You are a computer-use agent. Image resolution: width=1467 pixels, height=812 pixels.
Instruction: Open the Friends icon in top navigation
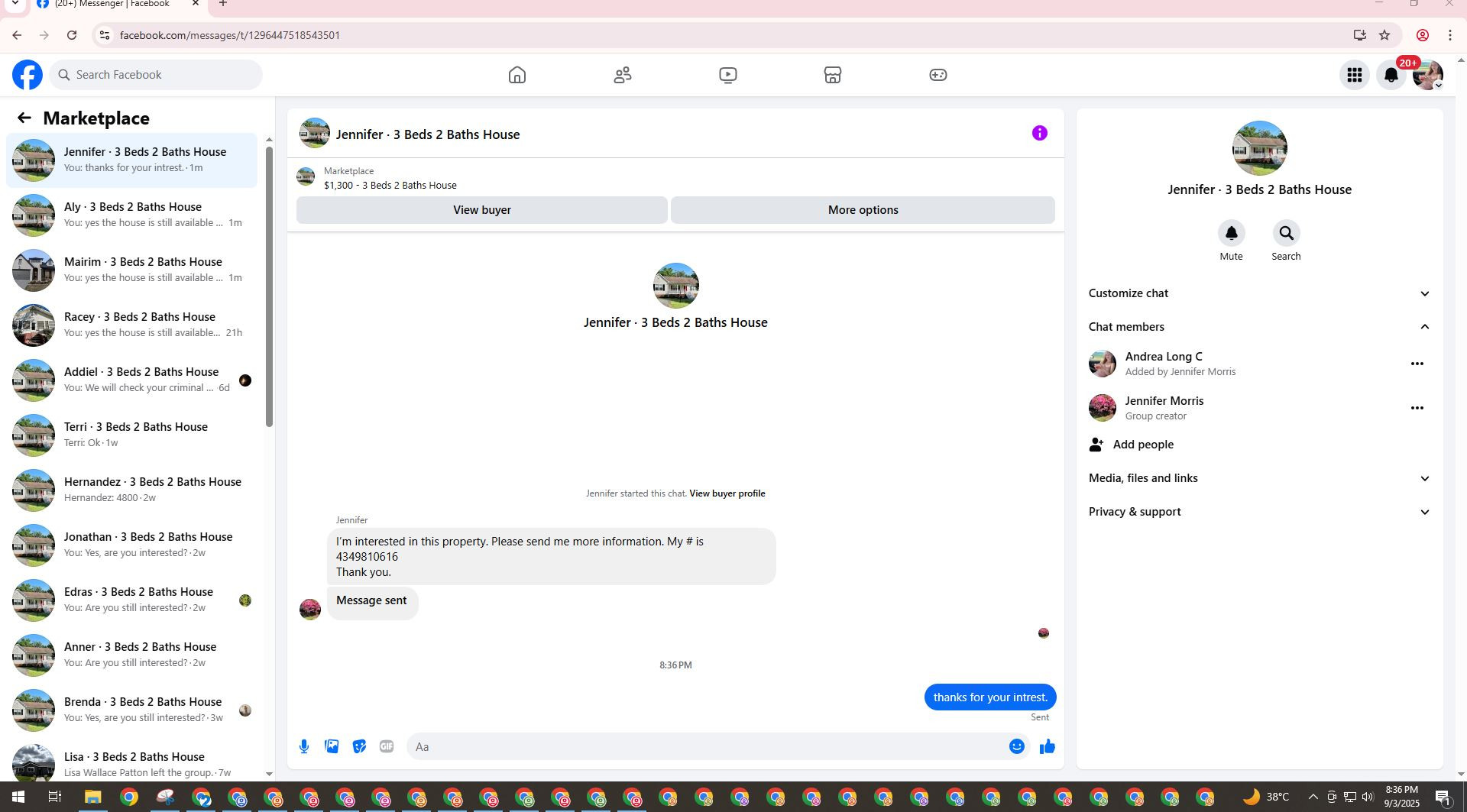[623, 75]
